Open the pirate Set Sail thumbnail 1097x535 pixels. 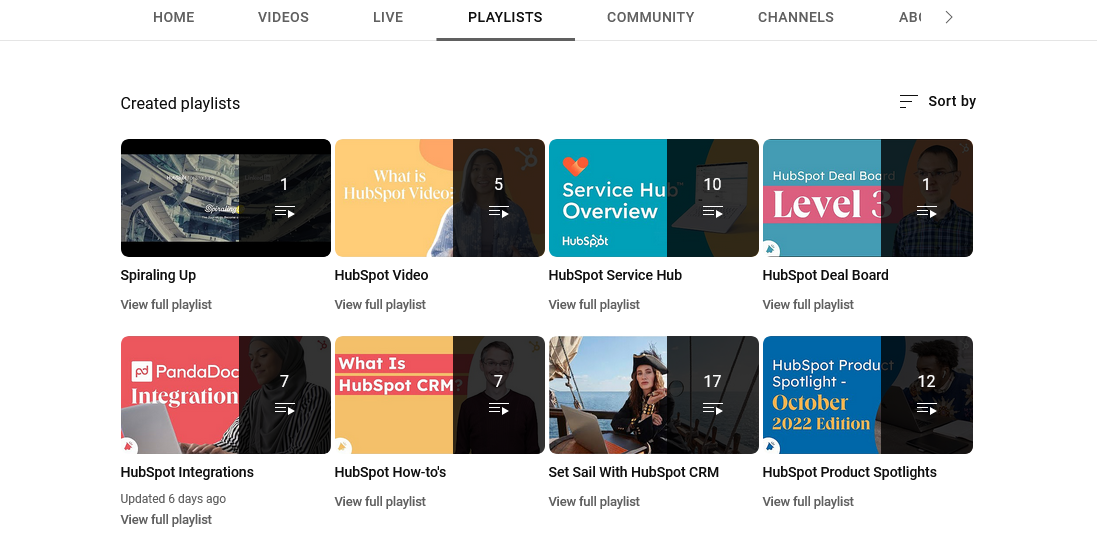[x=654, y=395]
